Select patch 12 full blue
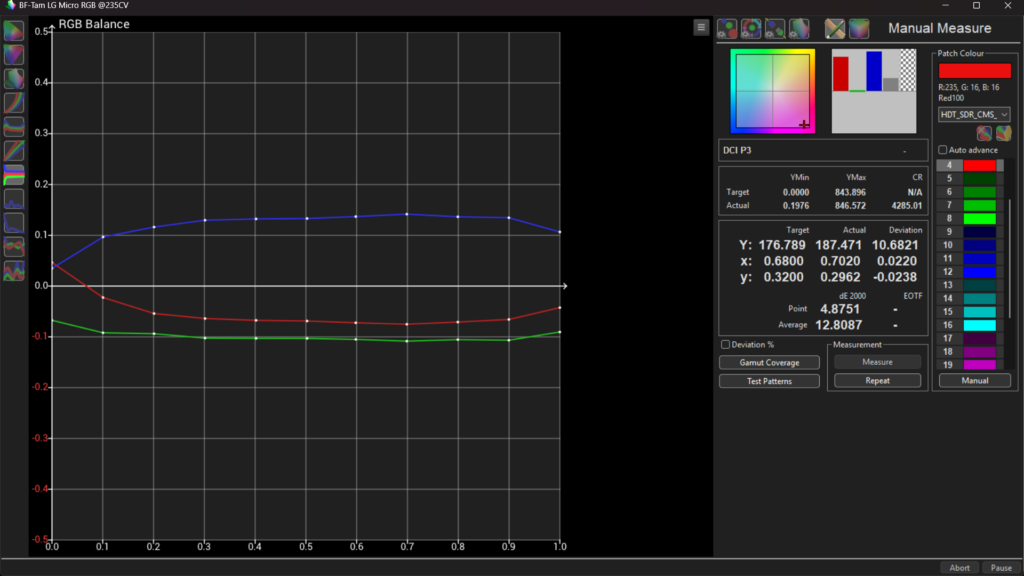The height and width of the screenshot is (576, 1024). click(970, 272)
